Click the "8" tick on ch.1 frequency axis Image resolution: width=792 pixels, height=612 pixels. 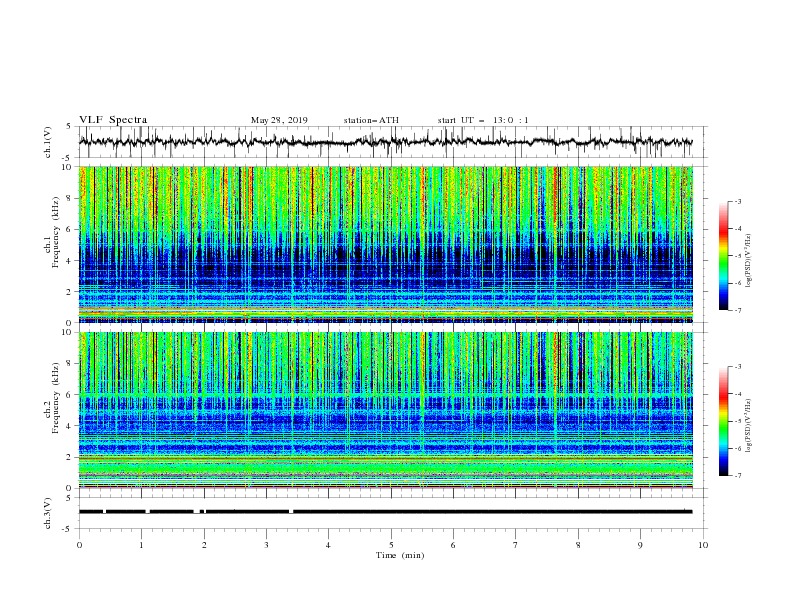click(x=70, y=198)
